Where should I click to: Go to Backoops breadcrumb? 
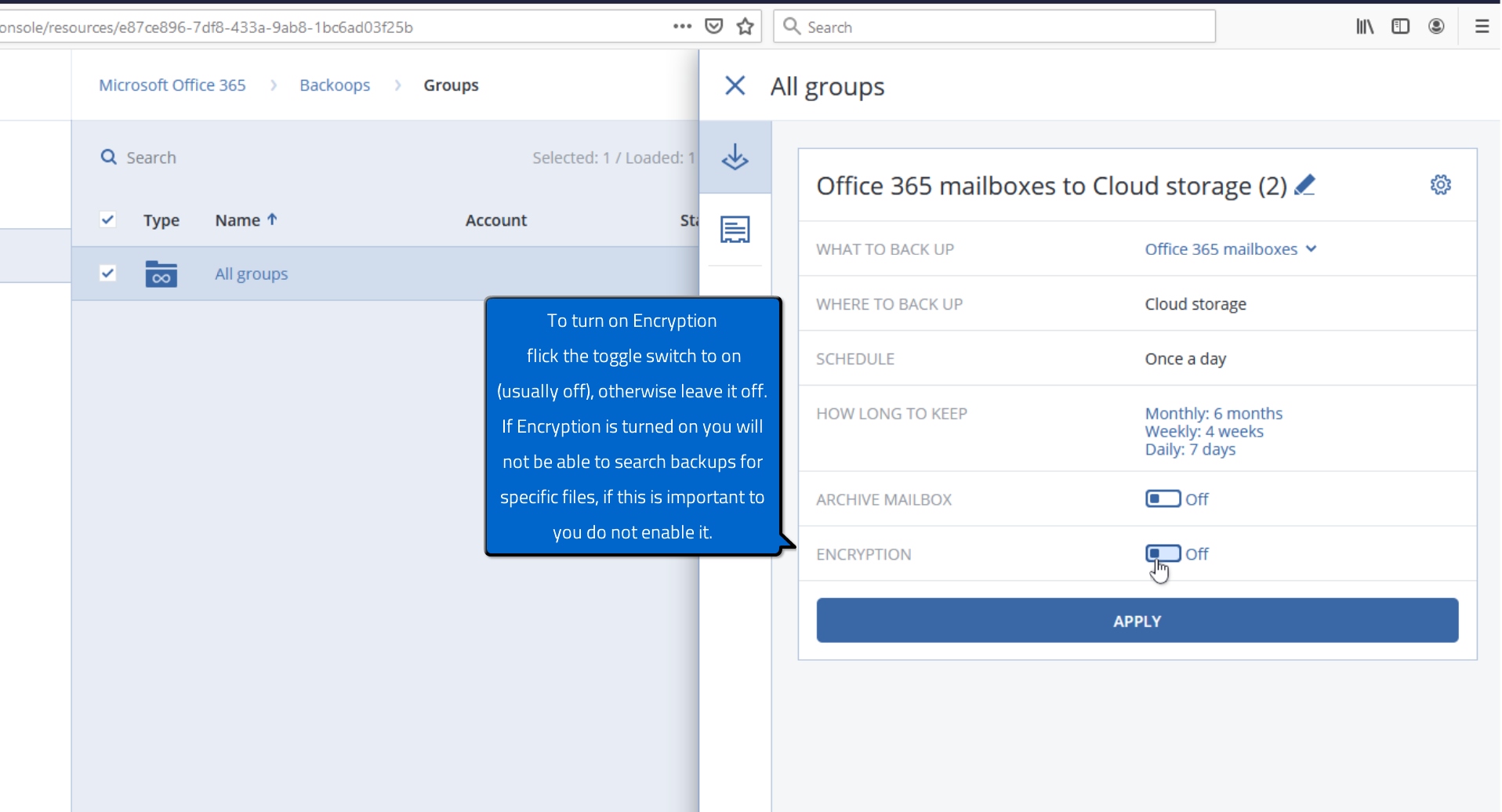[335, 85]
